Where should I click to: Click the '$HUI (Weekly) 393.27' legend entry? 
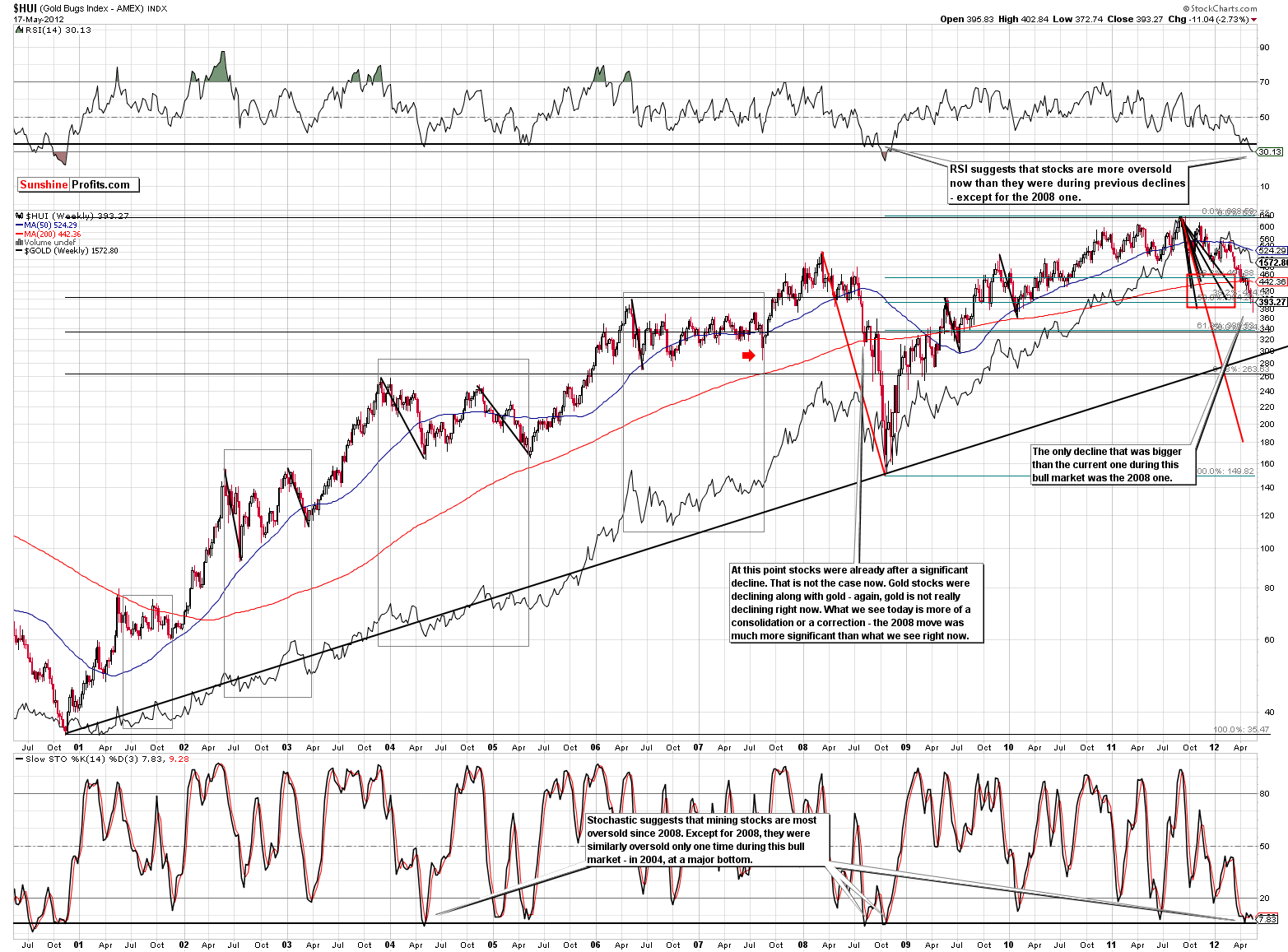(77, 216)
